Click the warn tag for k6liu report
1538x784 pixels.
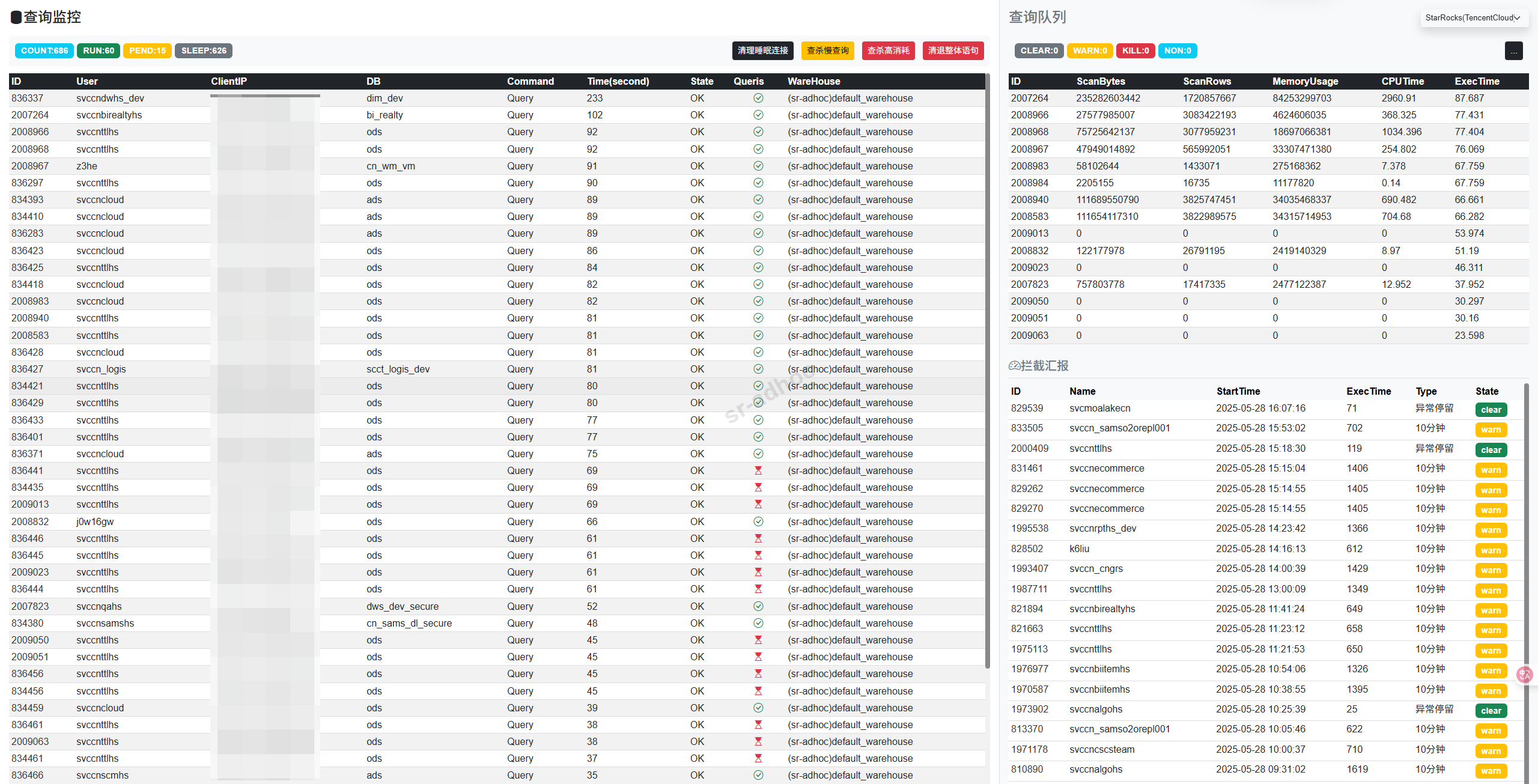click(x=1491, y=550)
